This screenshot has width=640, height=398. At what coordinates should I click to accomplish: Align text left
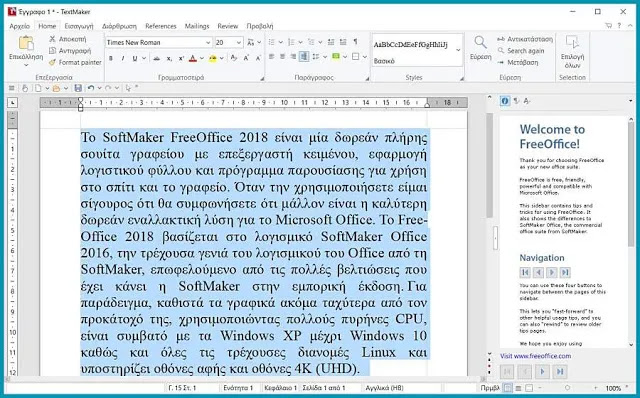[x=271, y=56]
